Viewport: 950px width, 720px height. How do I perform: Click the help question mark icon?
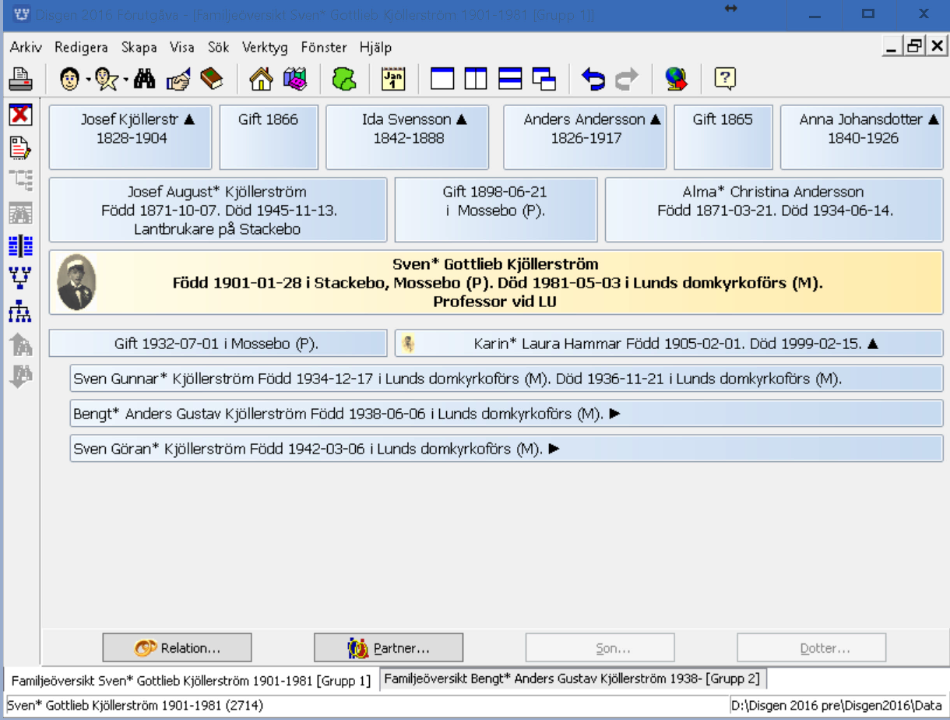[x=725, y=79]
